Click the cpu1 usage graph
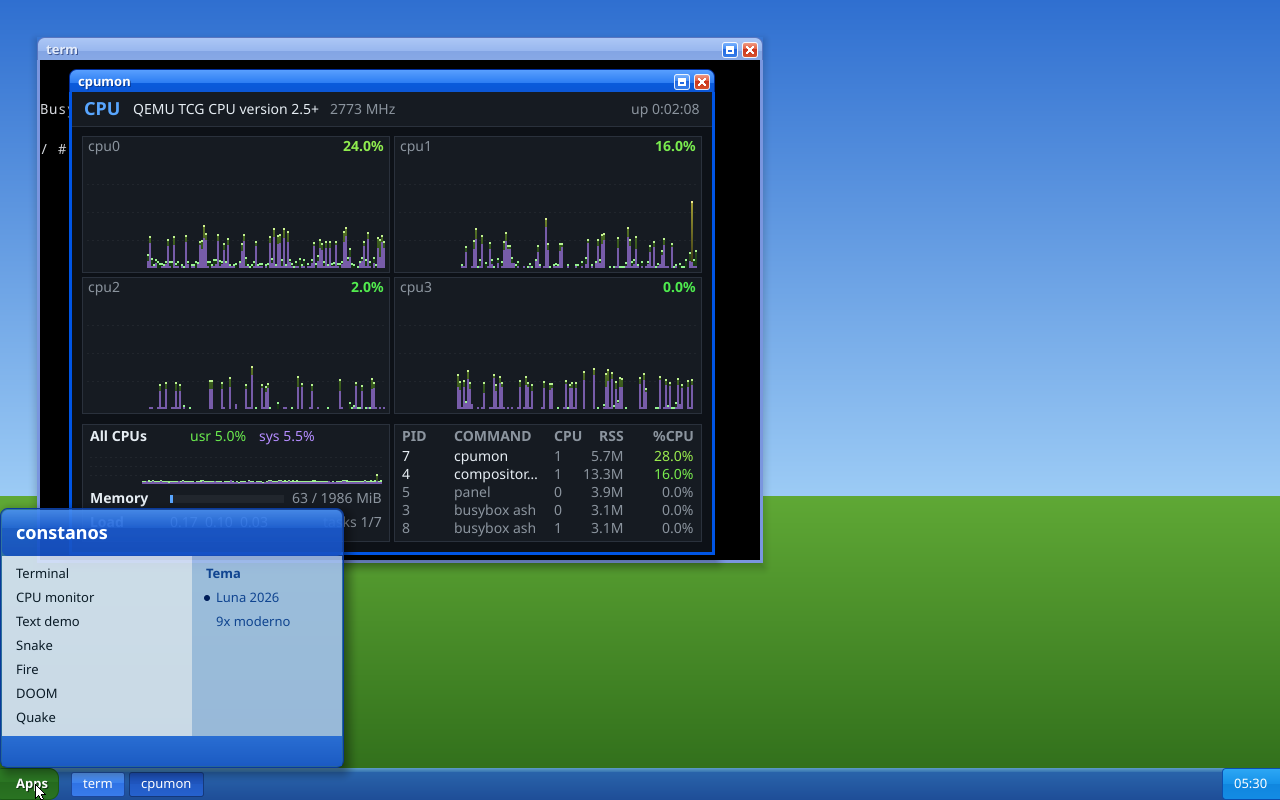Image resolution: width=1280 pixels, height=800 pixels. [x=548, y=204]
